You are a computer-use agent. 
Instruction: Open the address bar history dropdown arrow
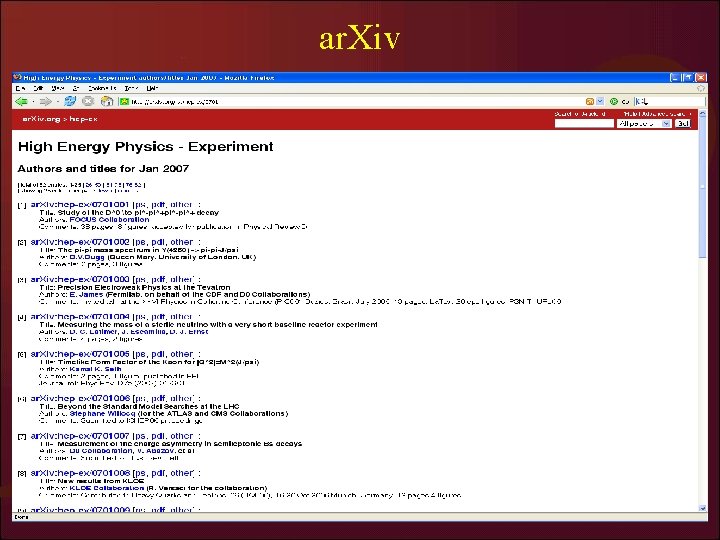pyautogui.click(x=600, y=101)
